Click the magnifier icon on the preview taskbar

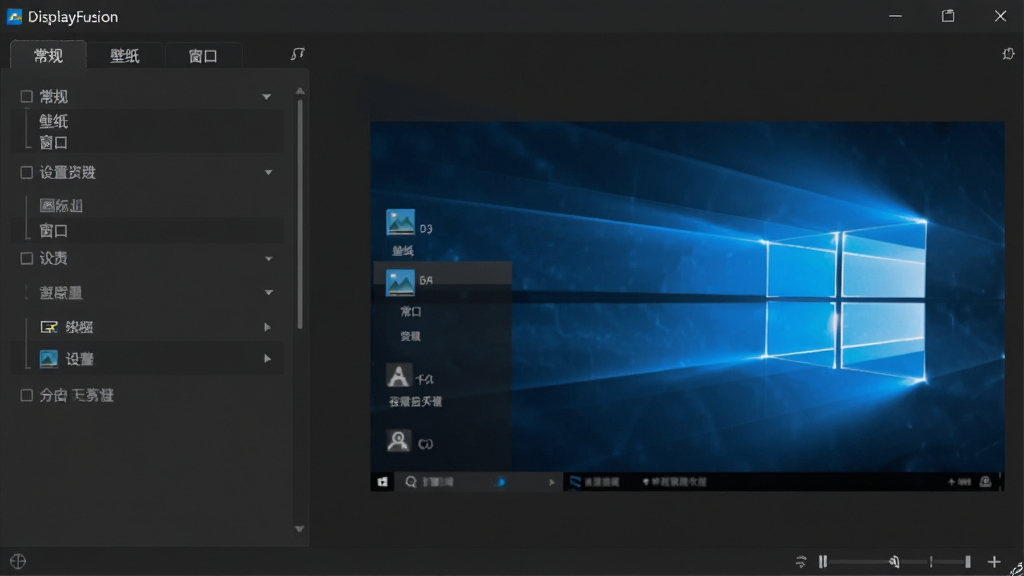pos(411,482)
